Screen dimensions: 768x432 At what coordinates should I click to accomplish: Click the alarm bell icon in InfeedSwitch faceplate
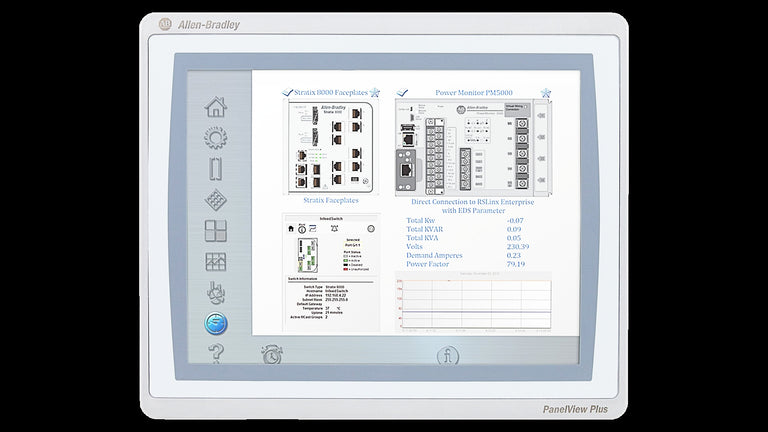point(335,229)
